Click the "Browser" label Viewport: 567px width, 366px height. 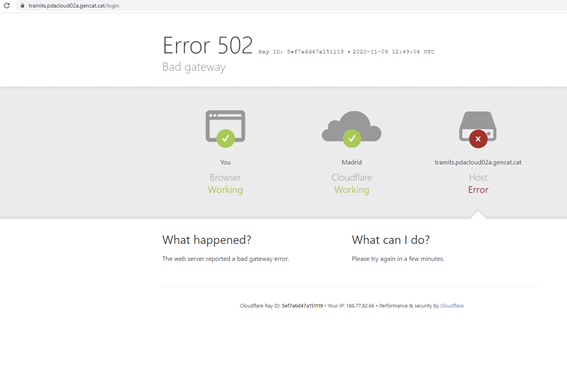click(x=225, y=177)
